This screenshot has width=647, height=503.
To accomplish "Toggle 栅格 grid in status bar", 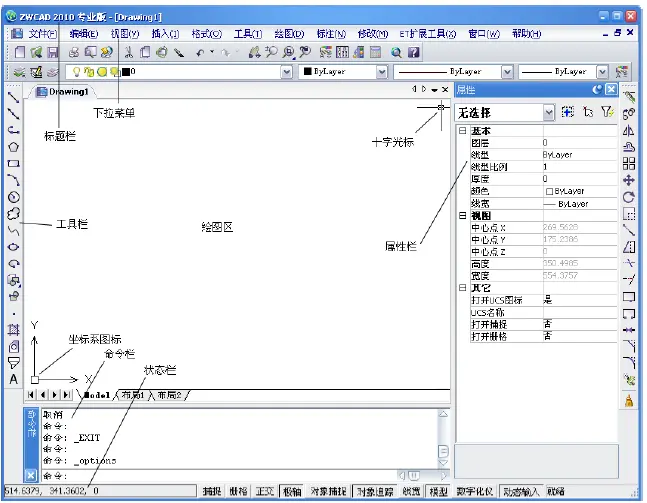I will (238, 491).
